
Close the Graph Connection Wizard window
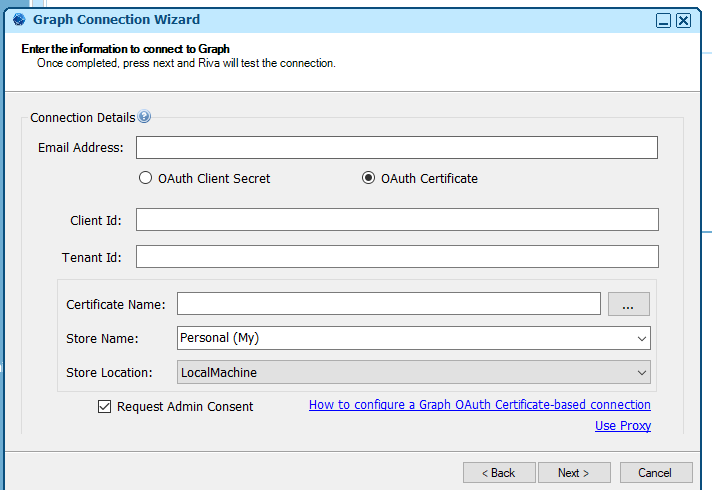click(x=683, y=20)
